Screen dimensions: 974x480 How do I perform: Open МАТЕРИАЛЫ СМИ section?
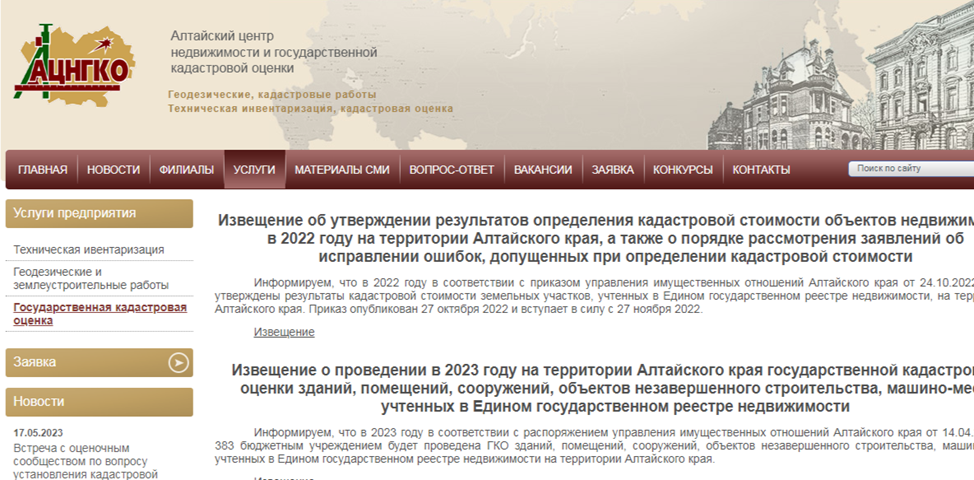pyautogui.click(x=342, y=170)
